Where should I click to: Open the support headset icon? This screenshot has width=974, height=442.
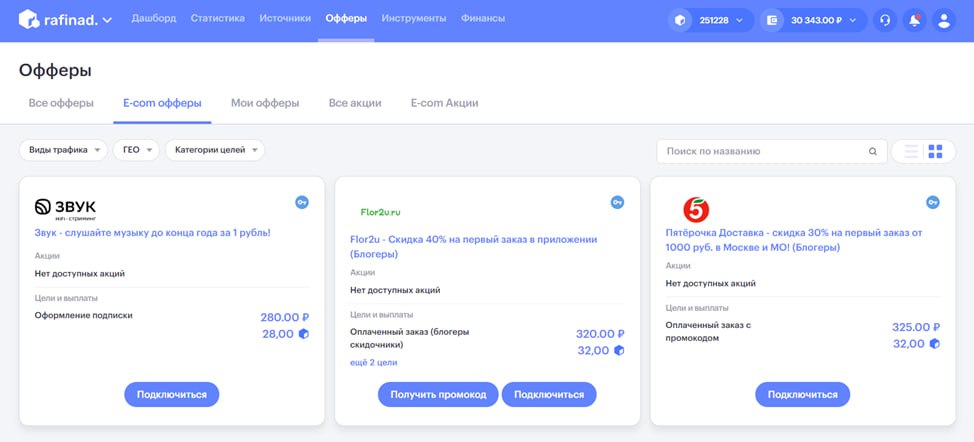click(885, 20)
